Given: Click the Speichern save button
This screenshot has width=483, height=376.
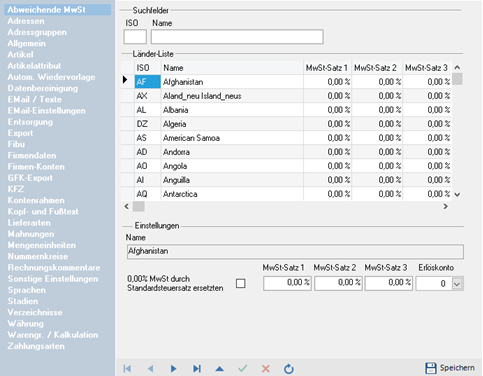Looking at the screenshot, I should [450, 368].
